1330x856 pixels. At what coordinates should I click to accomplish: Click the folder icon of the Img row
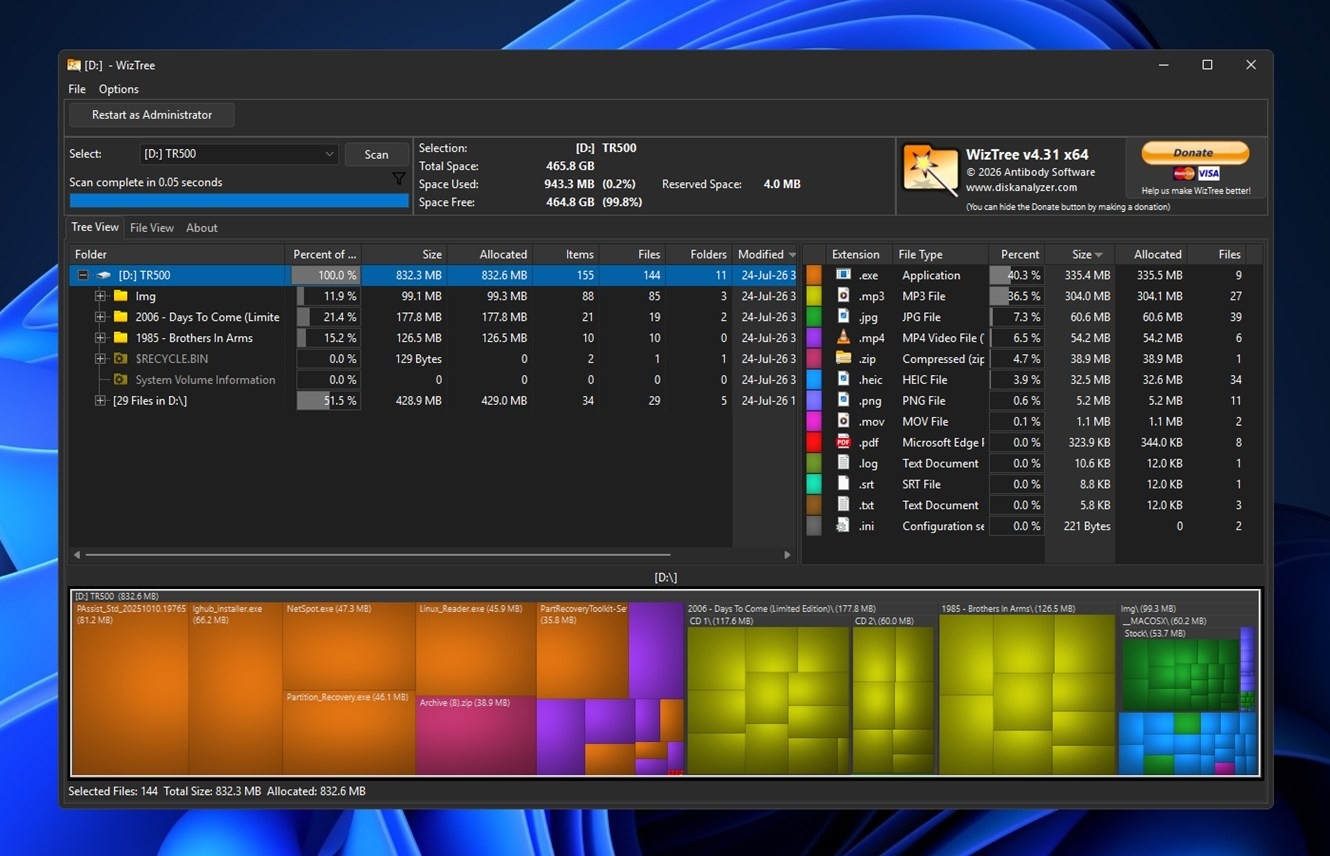120,296
